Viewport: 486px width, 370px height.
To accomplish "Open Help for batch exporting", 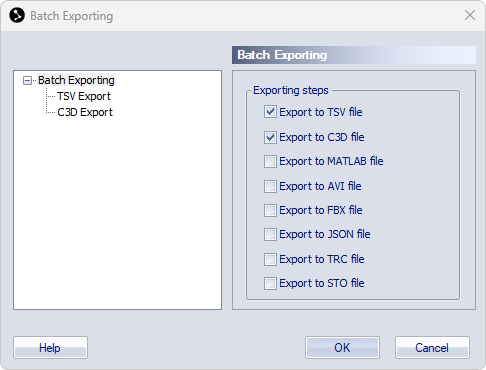I will coord(50,348).
